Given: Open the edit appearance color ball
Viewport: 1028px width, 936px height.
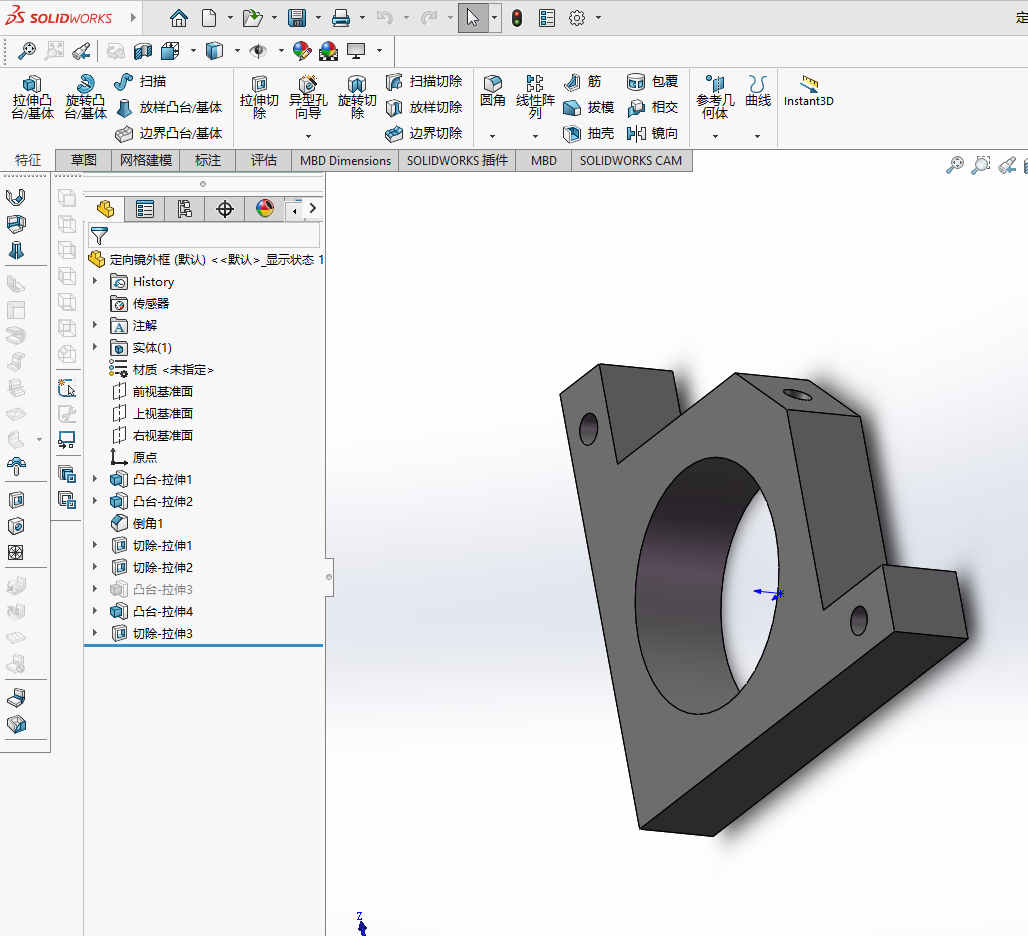Looking at the screenshot, I should 302,51.
